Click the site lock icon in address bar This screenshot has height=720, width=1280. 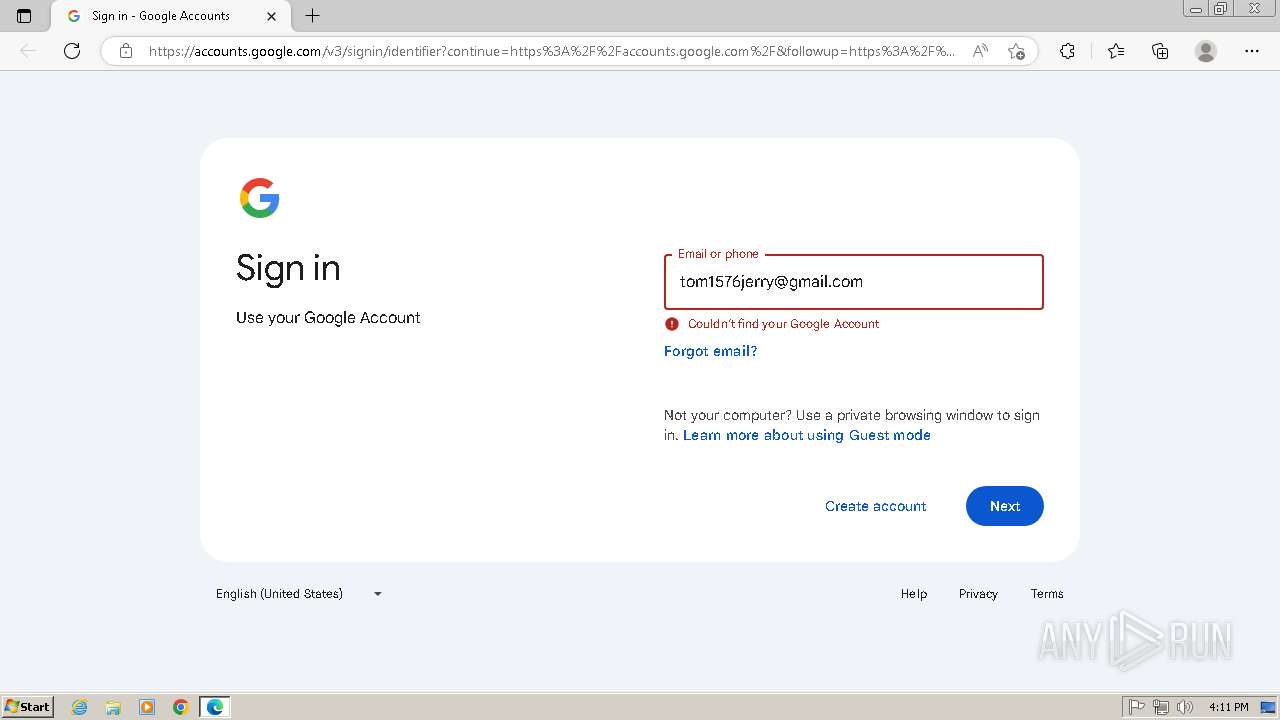tap(125, 51)
